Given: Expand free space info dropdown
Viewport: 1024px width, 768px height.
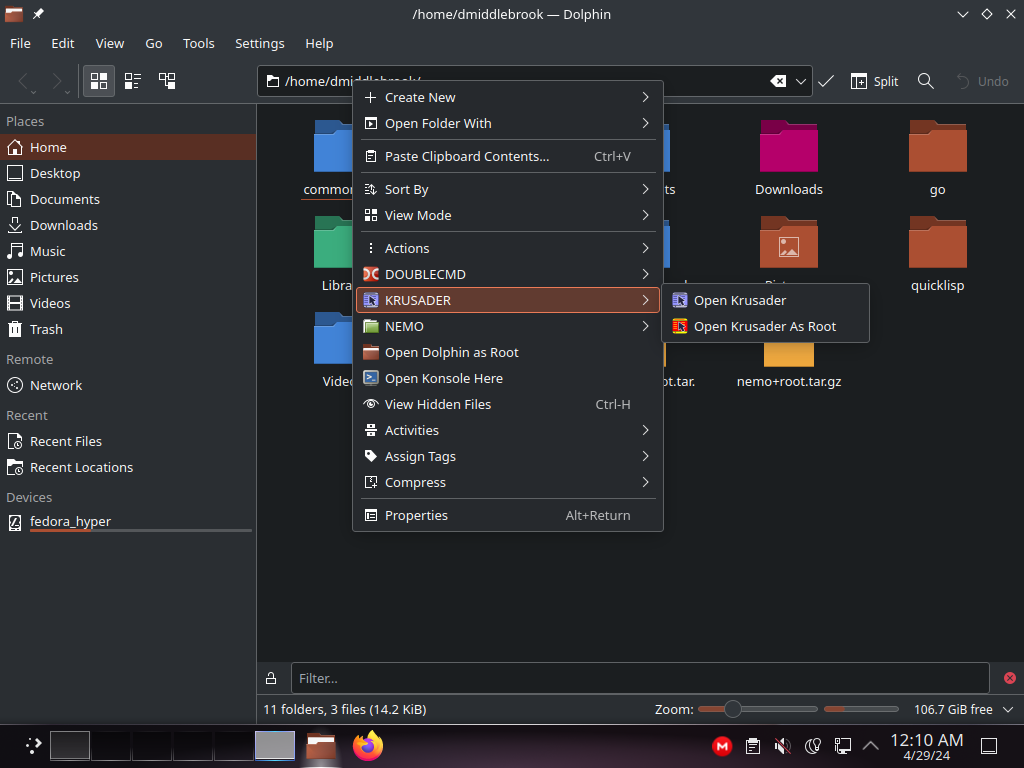Looking at the screenshot, I should pyautogui.click(x=1008, y=709).
